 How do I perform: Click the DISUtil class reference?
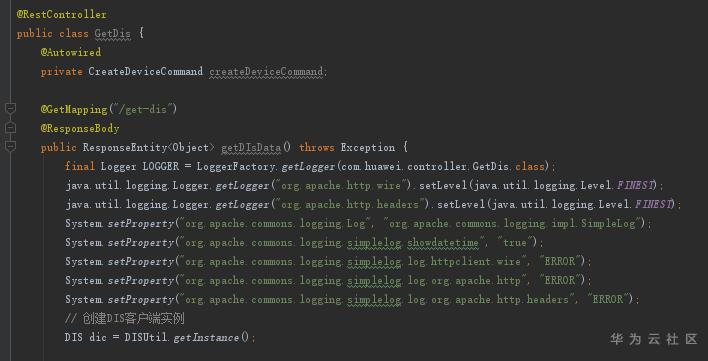coord(146,338)
